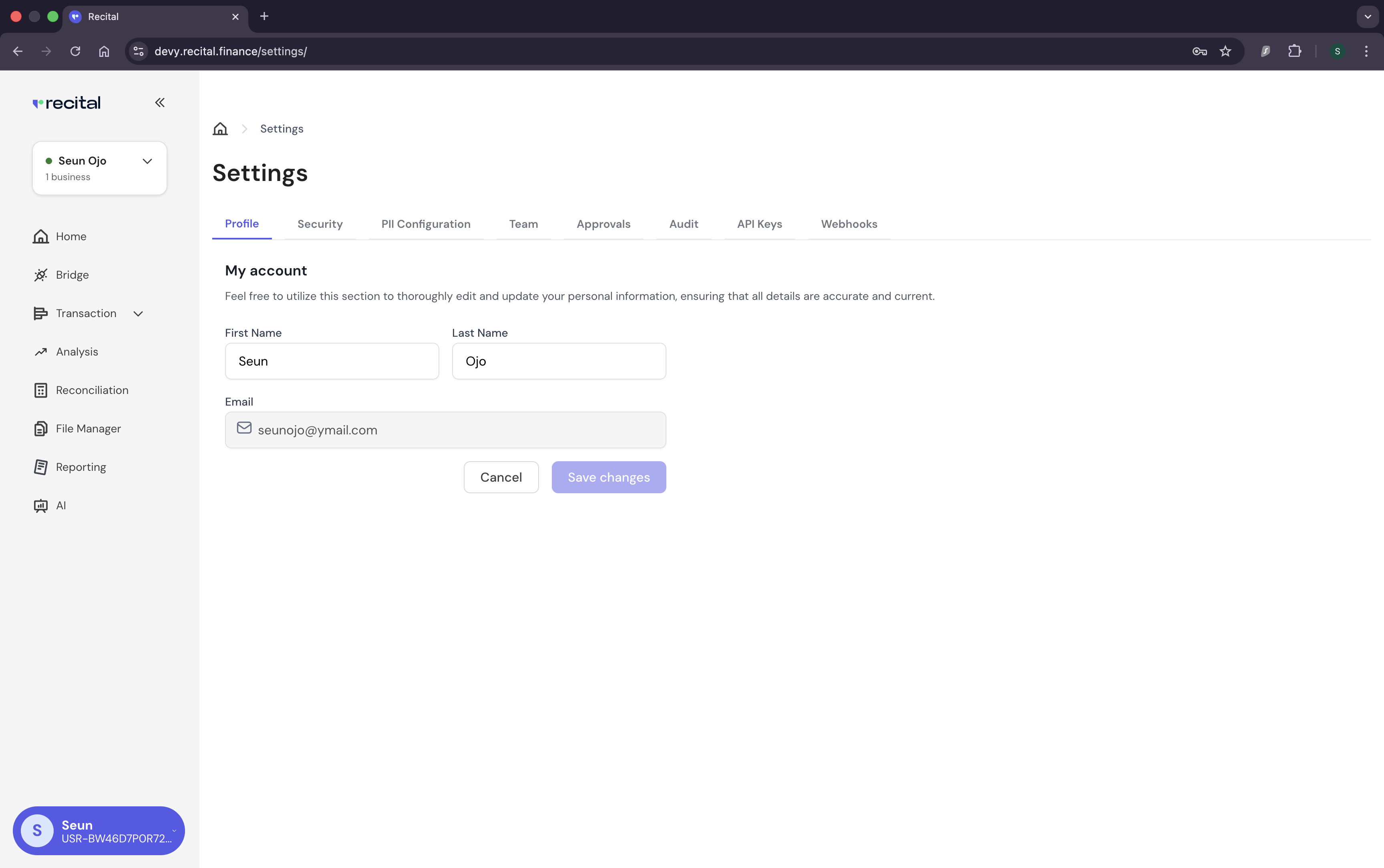Open Bridge from the sidebar

click(72, 275)
